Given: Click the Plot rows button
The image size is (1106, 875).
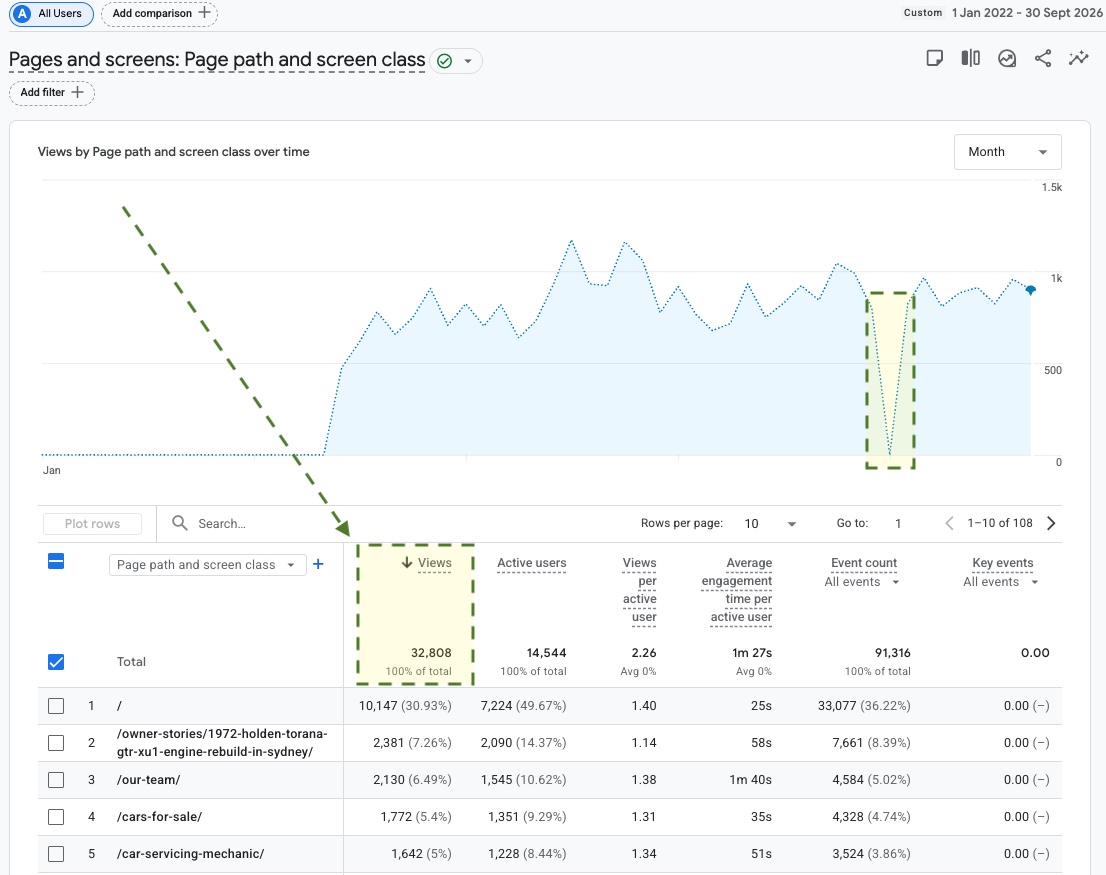Looking at the screenshot, I should [92, 524].
